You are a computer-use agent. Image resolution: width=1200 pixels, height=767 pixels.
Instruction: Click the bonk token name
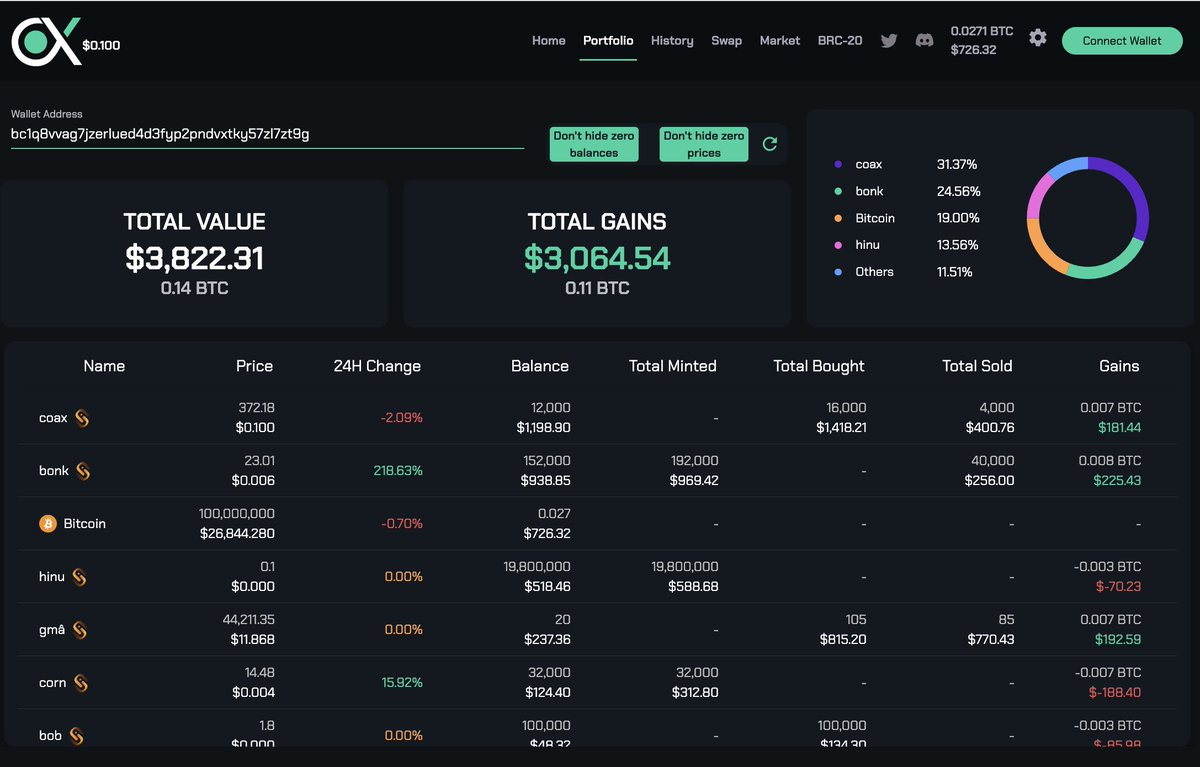pos(54,471)
